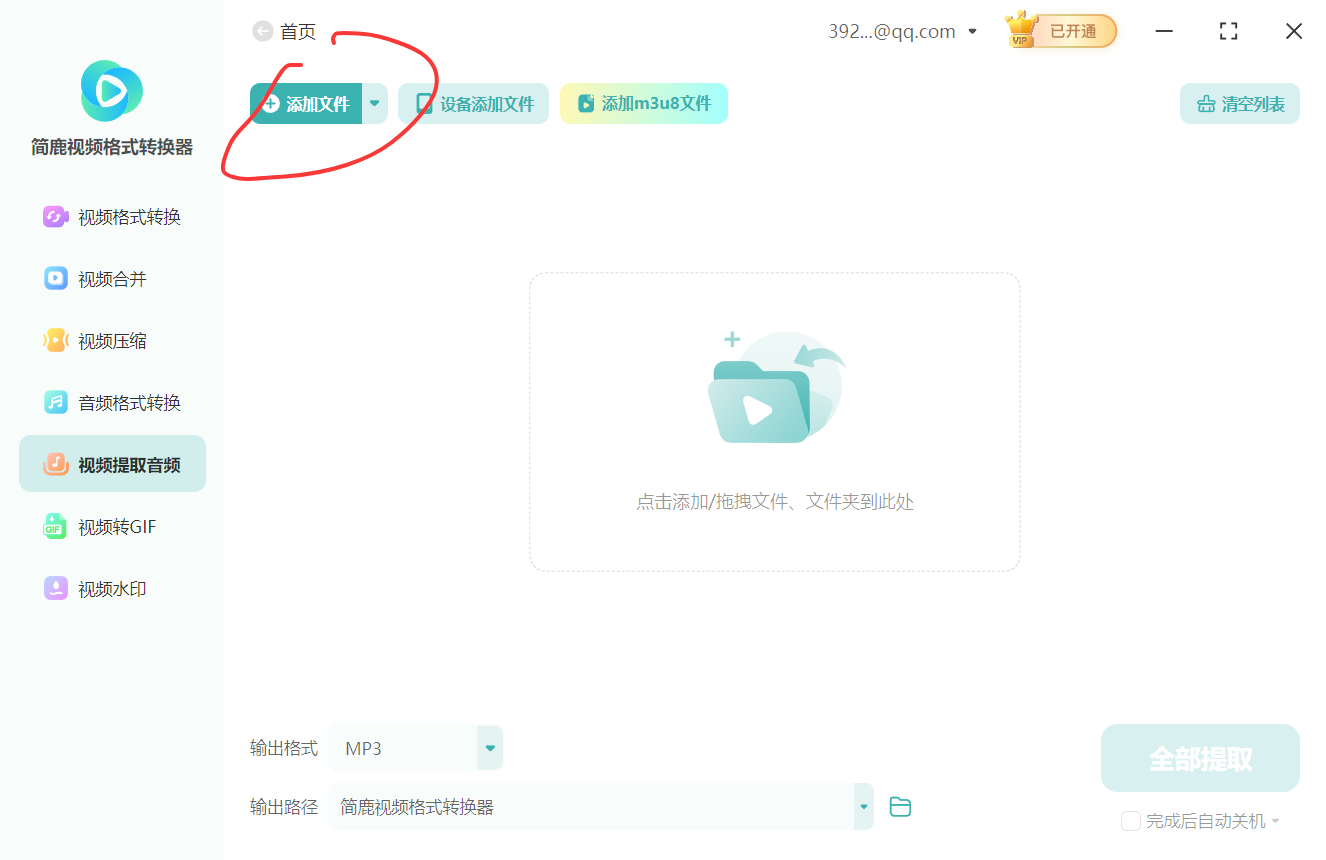Return to 首页 home page
Image resolution: width=1326 pixels, height=860 pixels.
[x=284, y=31]
